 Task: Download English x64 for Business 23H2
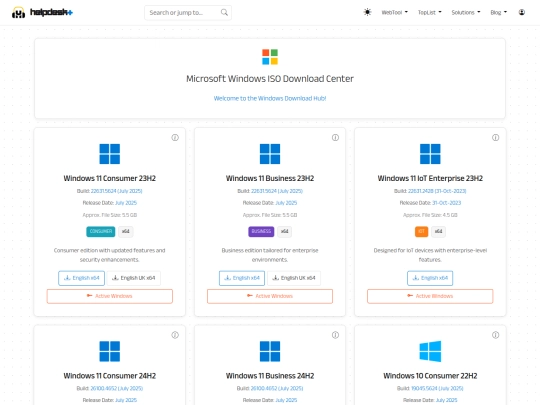coord(242,278)
